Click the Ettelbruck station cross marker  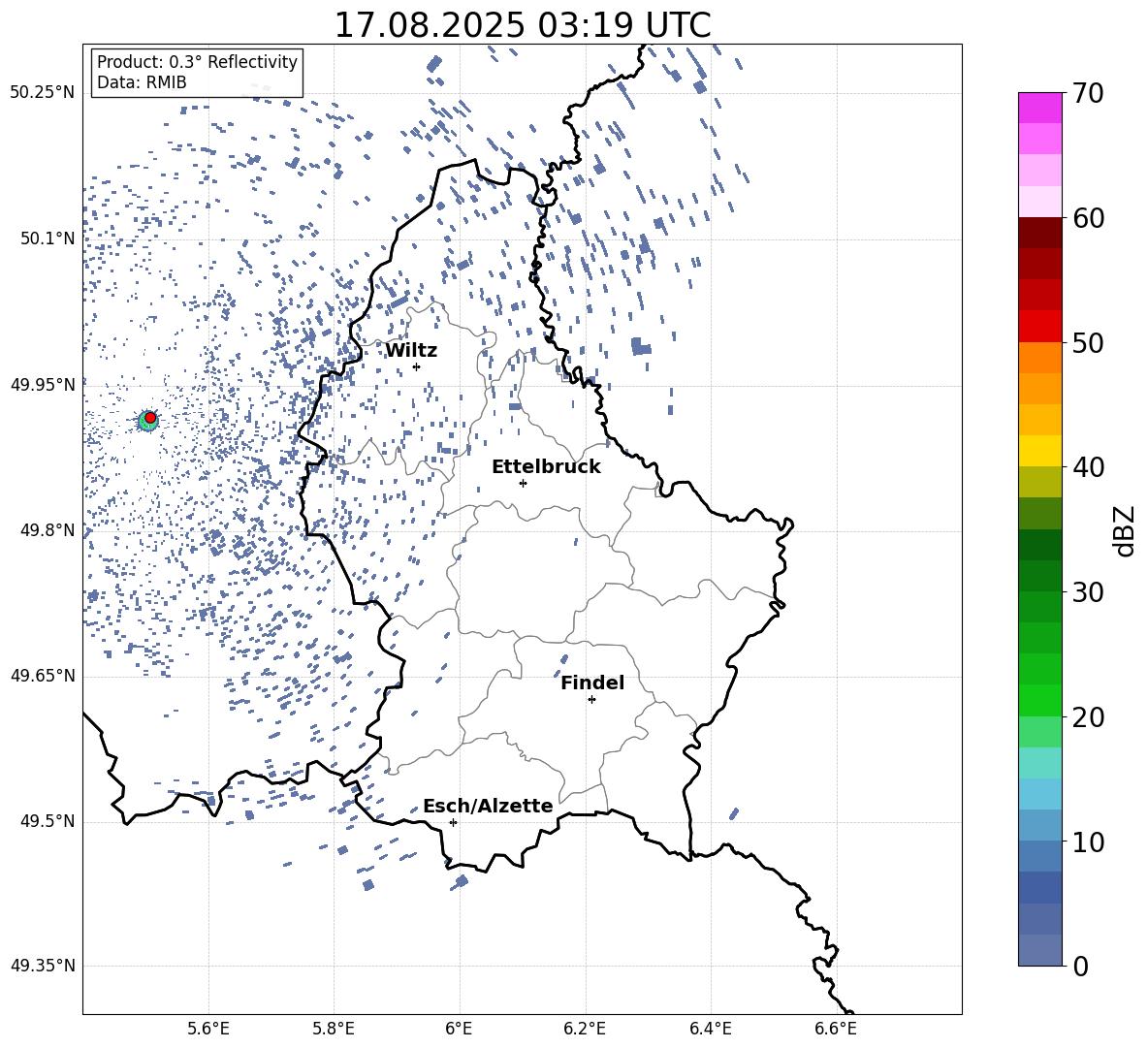[x=523, y=483]
